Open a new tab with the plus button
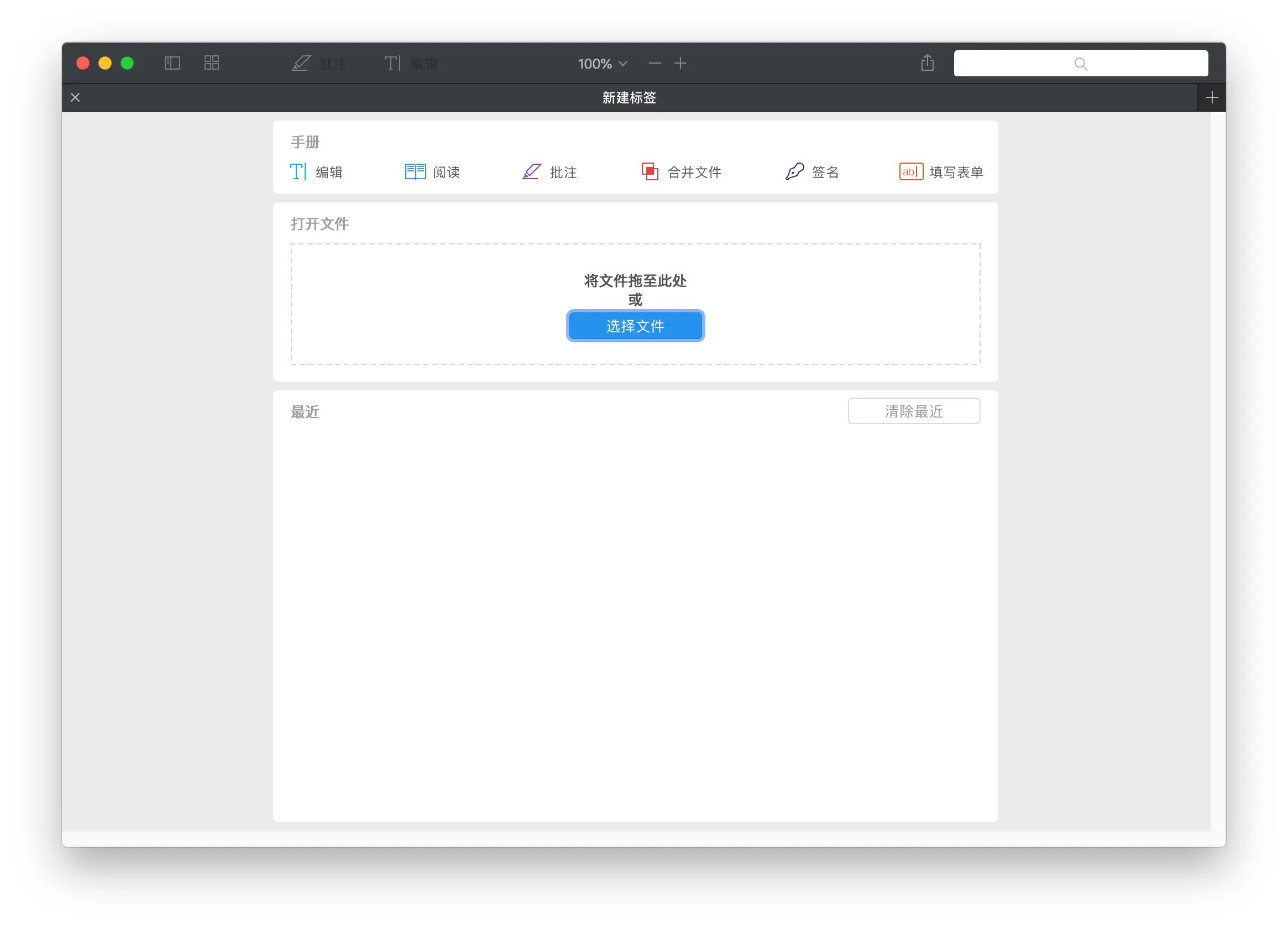 click(x=1212, y=97)
